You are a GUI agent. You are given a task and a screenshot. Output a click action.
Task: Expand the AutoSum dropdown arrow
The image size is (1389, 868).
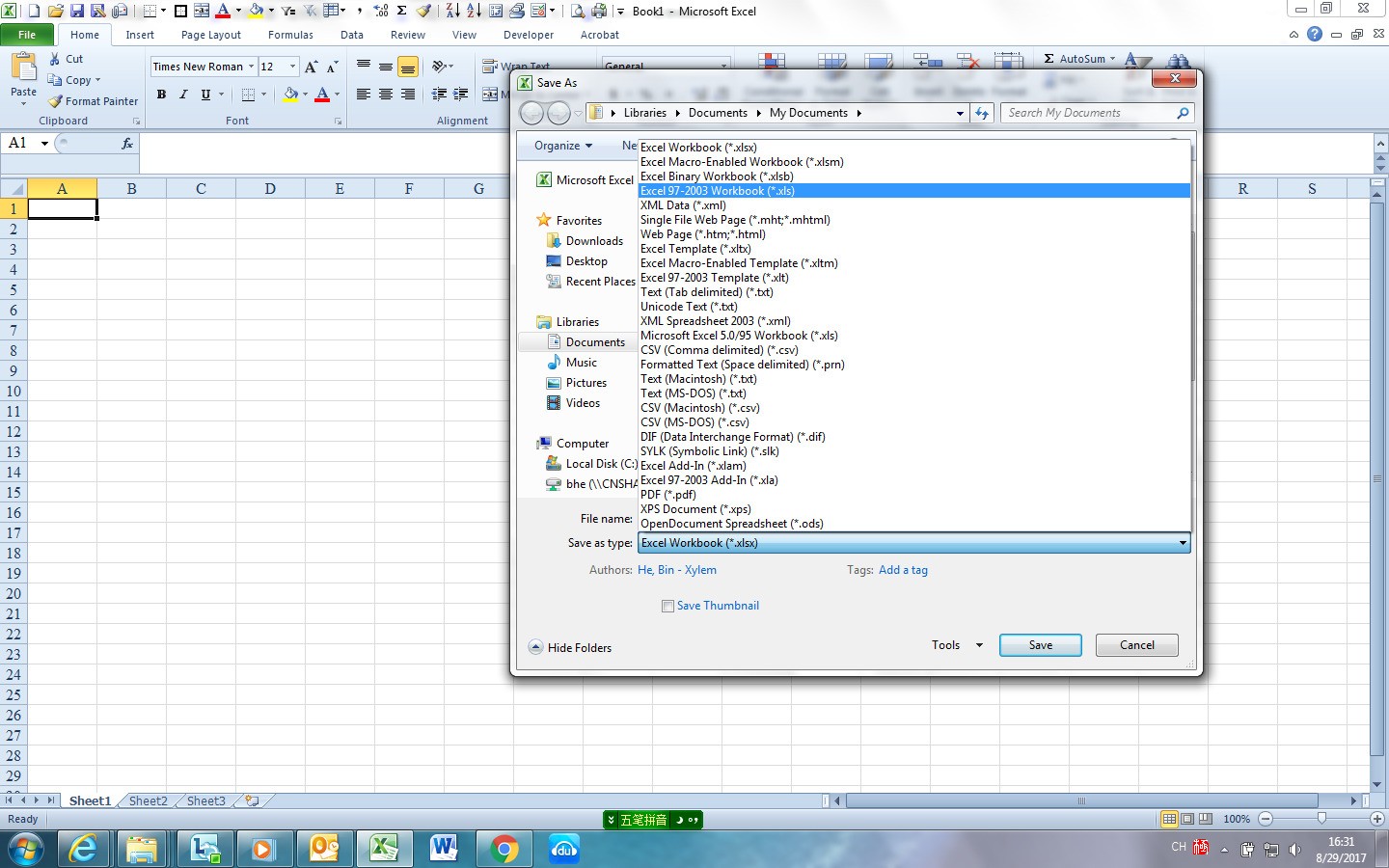[x=1112, y=59]
